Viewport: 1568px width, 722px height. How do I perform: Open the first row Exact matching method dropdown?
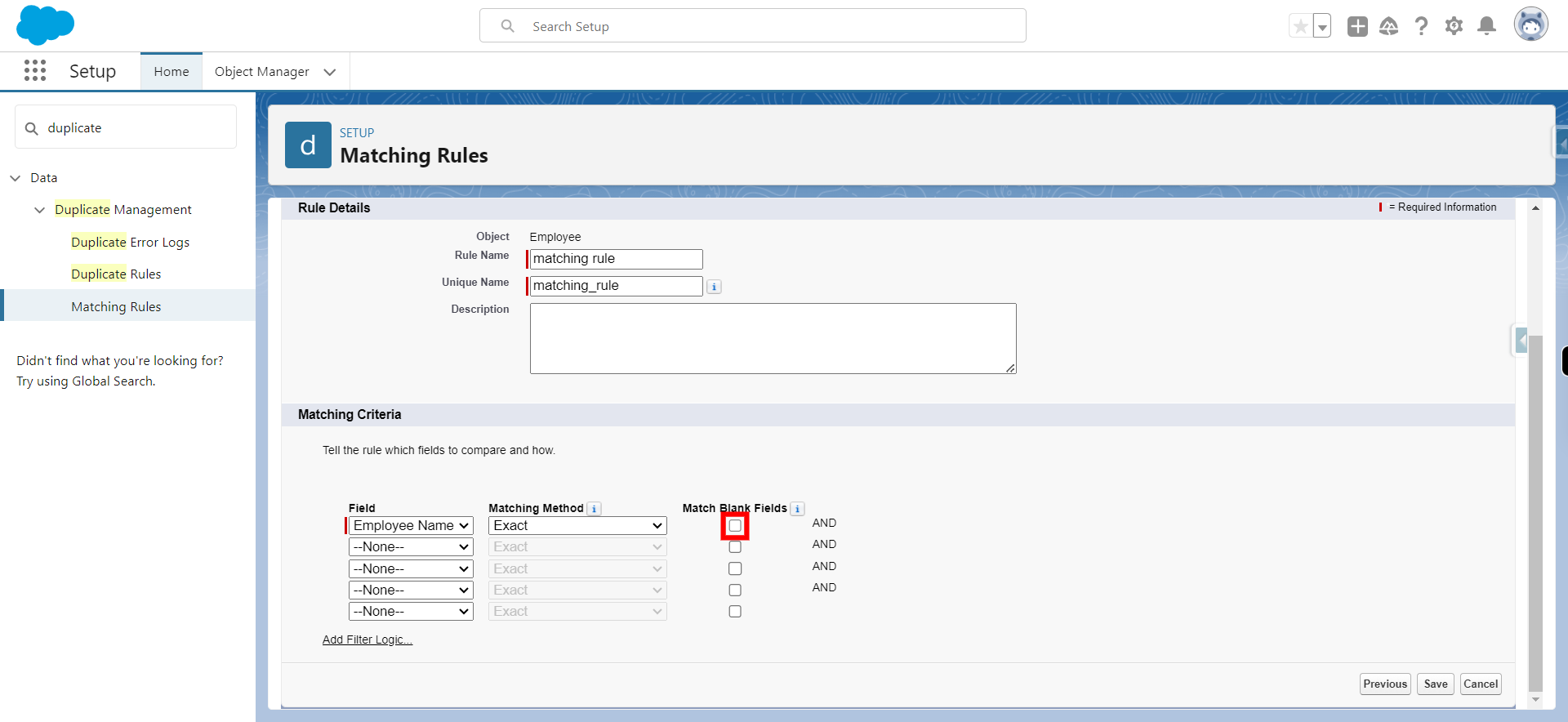[577, 526]
